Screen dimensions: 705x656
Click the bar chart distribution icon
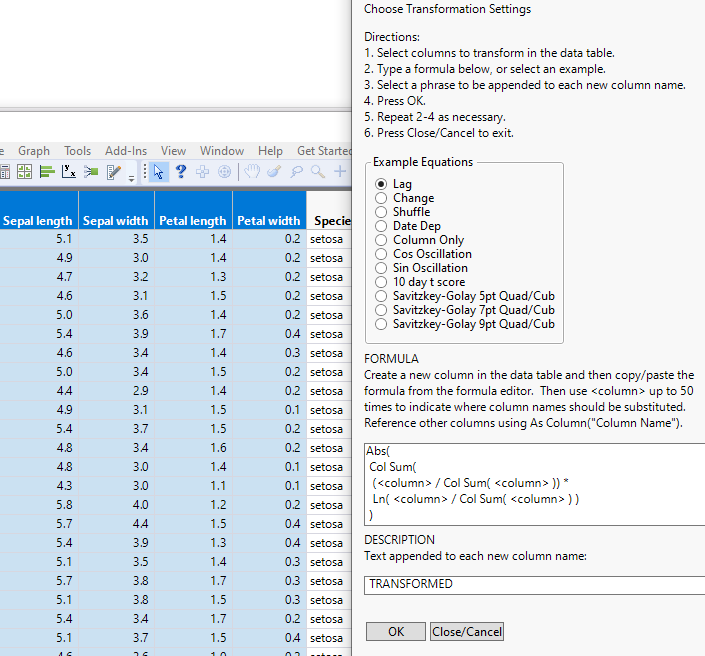(47, 172)
